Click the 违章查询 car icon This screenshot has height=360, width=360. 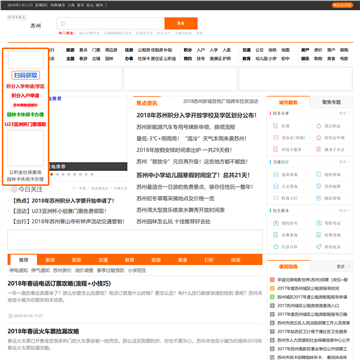click(x=275, y=175)
